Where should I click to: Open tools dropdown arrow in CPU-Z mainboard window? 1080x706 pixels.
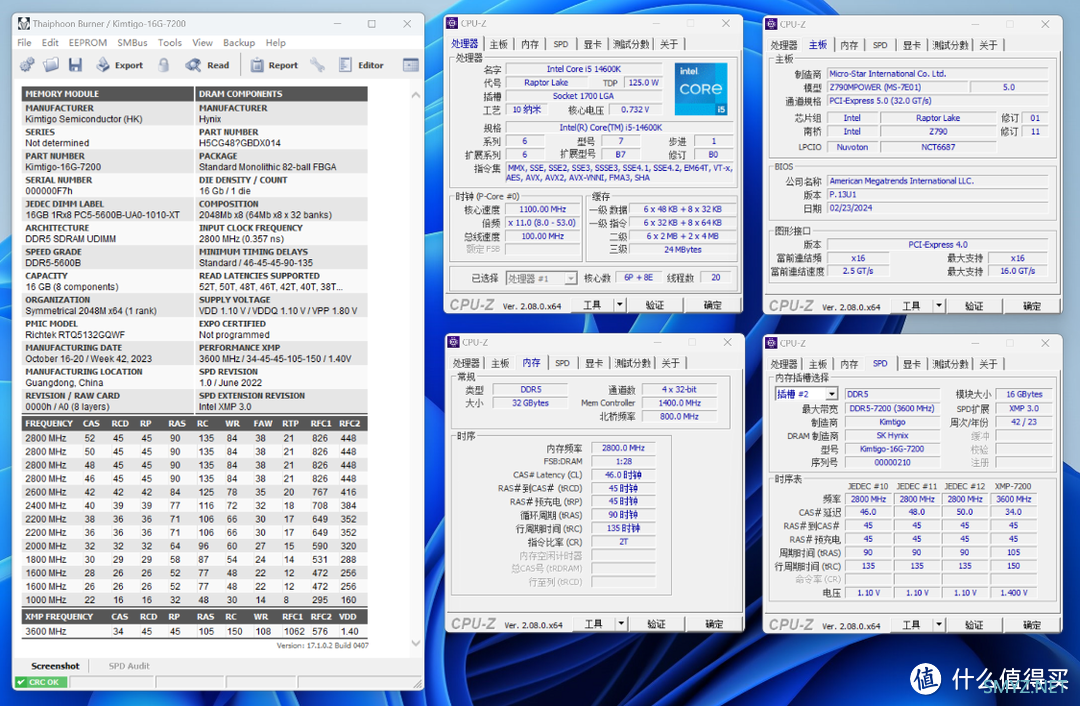pyautogui.click(x=939, y=305)
